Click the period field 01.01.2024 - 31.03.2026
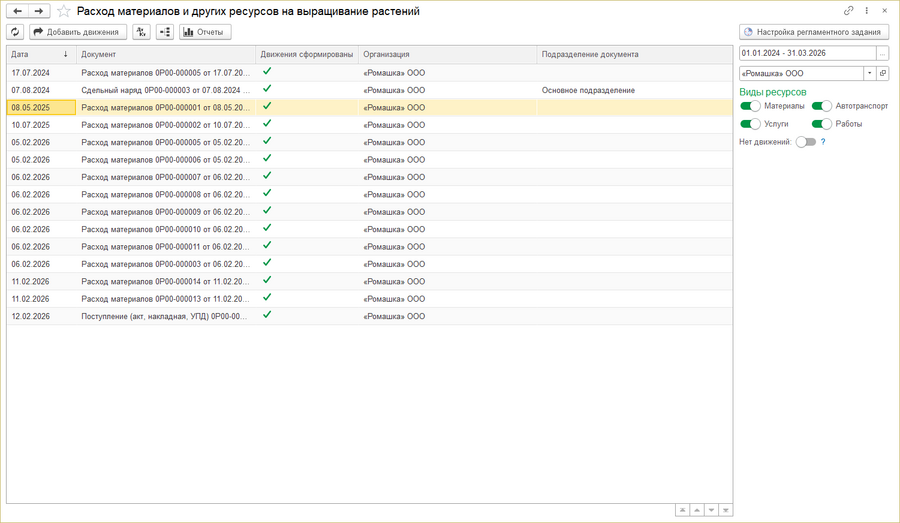This screenshot has width=900, height=523. click(x=808, y=53)
